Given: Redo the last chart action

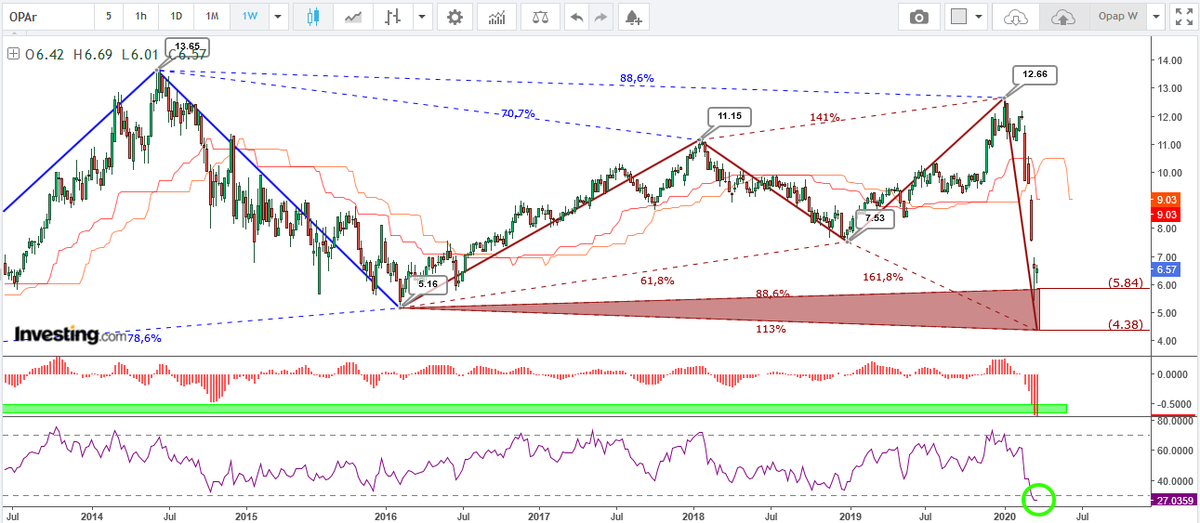Looking at the screenshot, I should pos(600,17).
